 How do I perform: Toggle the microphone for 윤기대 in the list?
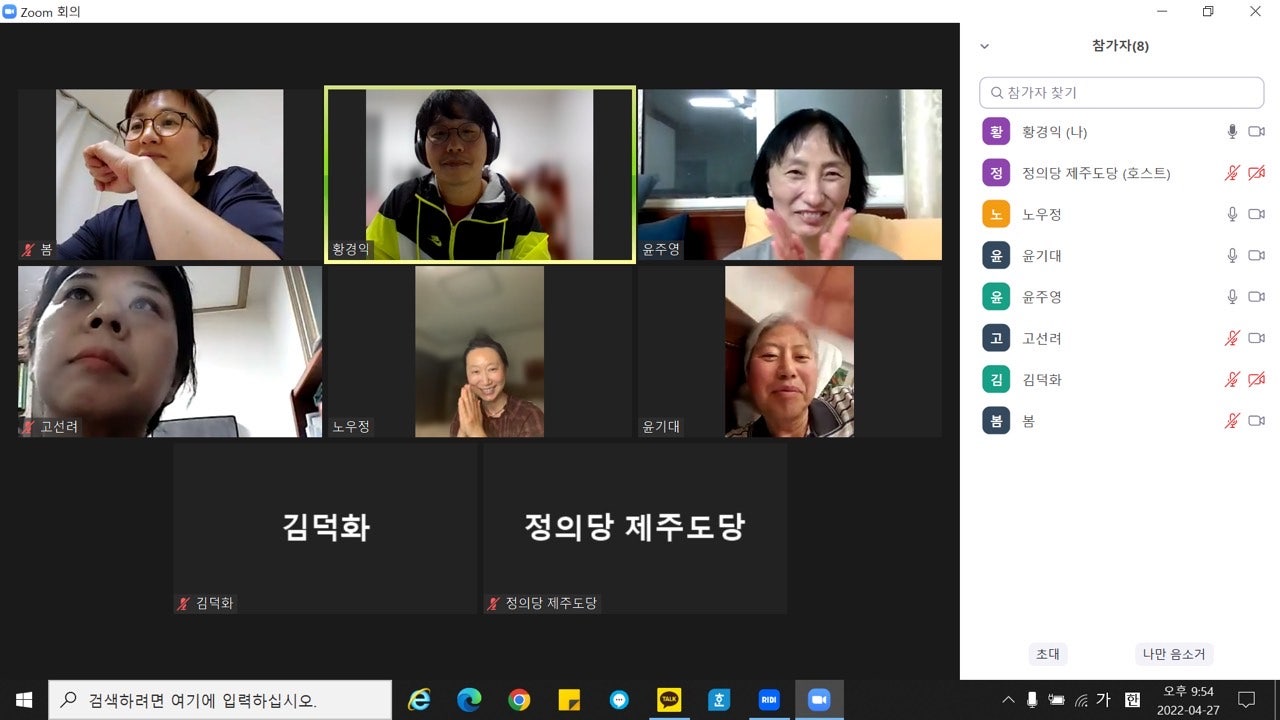point(1232,255)
